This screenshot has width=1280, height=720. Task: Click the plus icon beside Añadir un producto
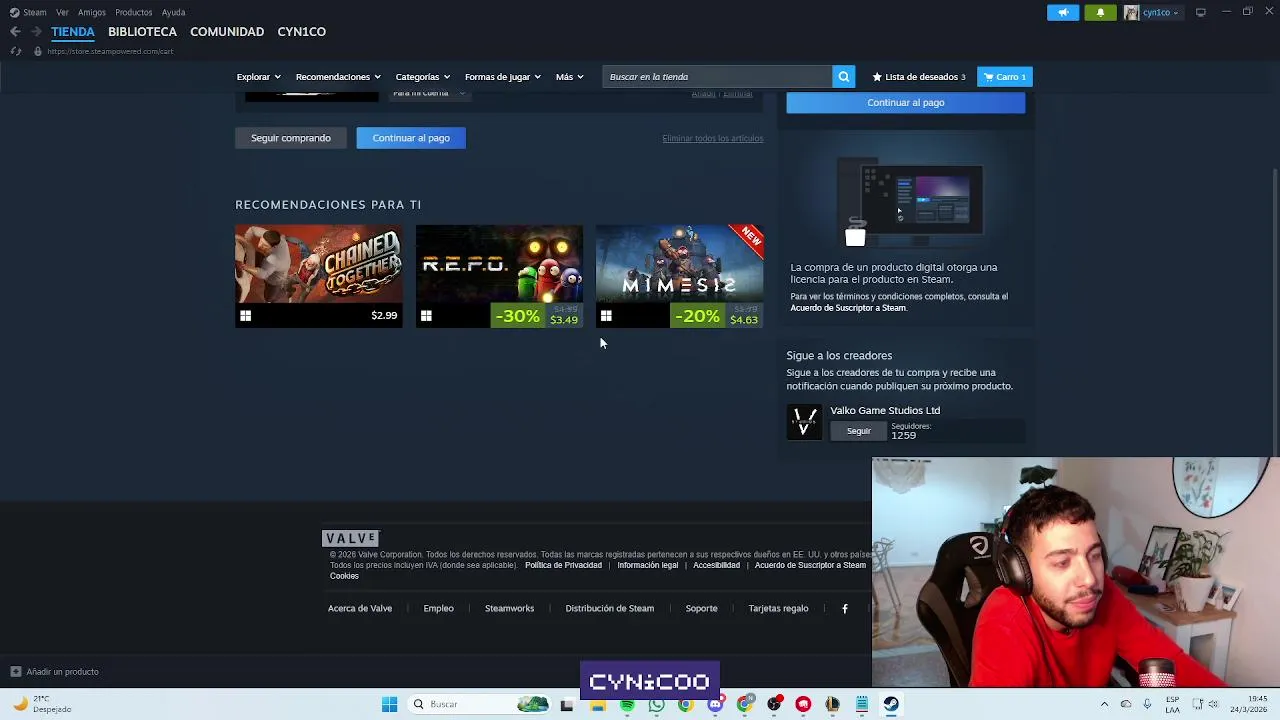(x=15, y=672)
